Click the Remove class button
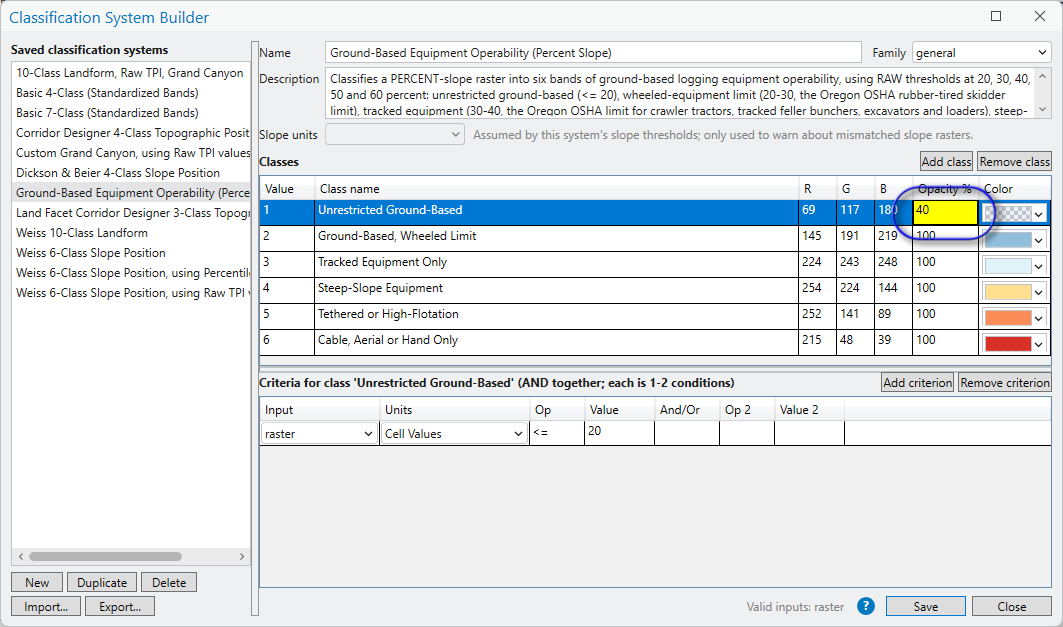1063x627 pixels. tap(1014, 161)
